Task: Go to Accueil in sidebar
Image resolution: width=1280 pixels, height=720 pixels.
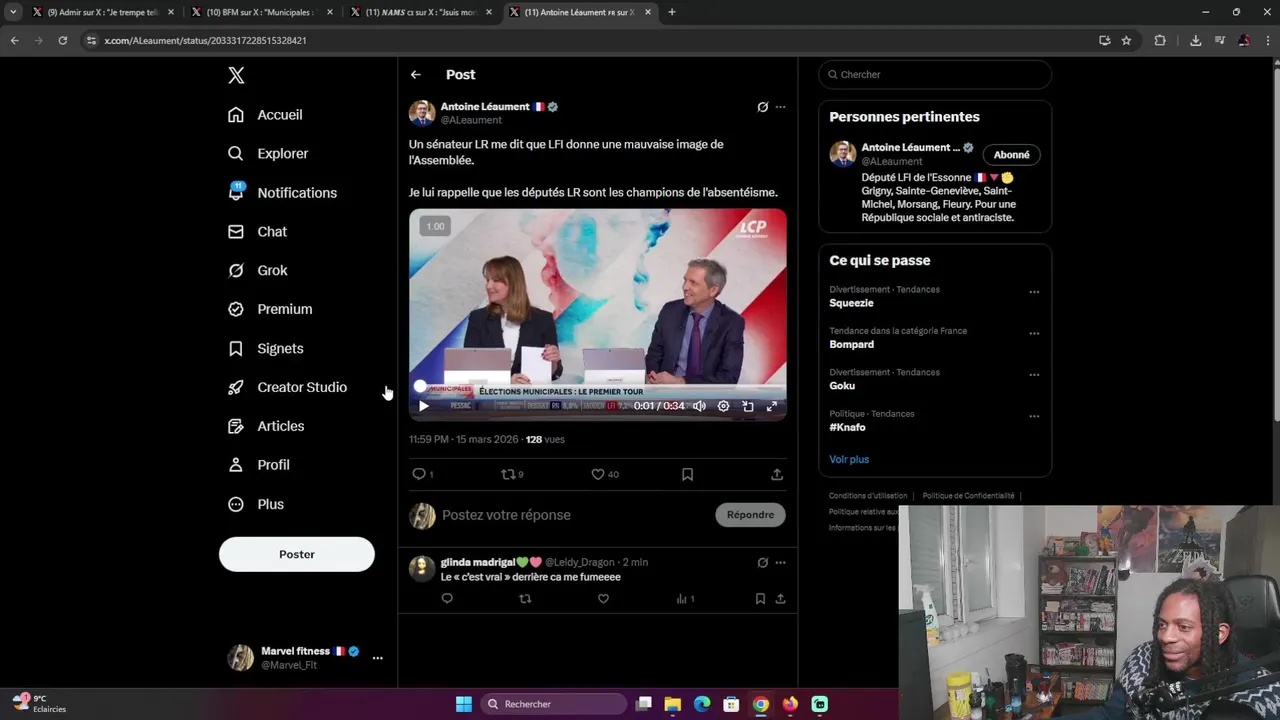Action: [265, 115]
